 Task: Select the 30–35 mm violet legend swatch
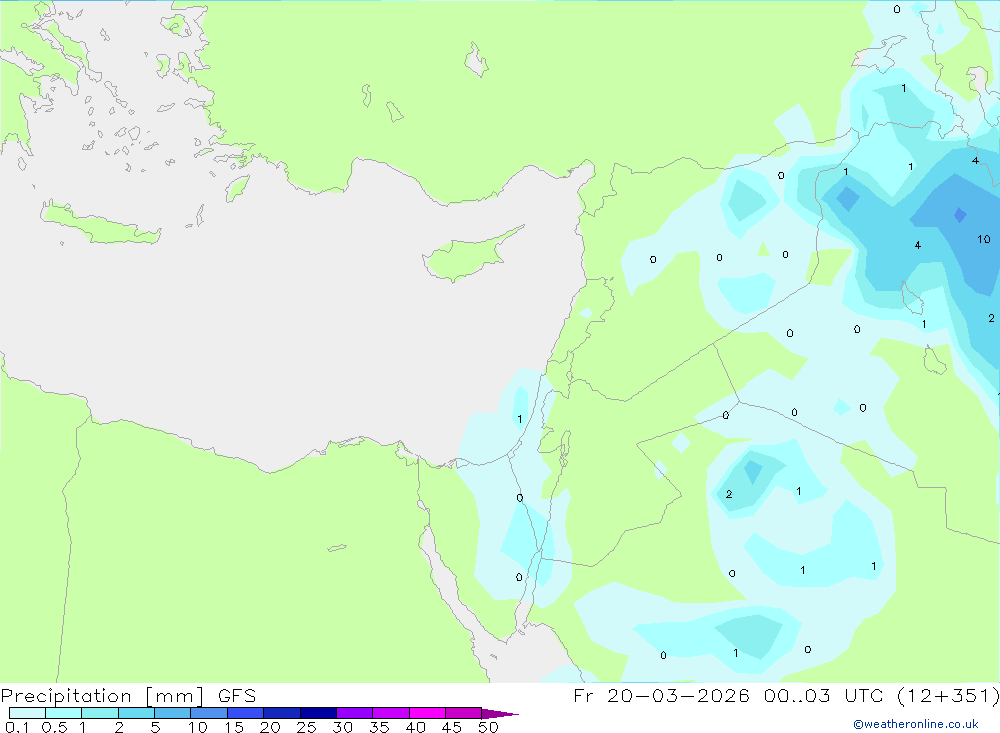(354, 713)
